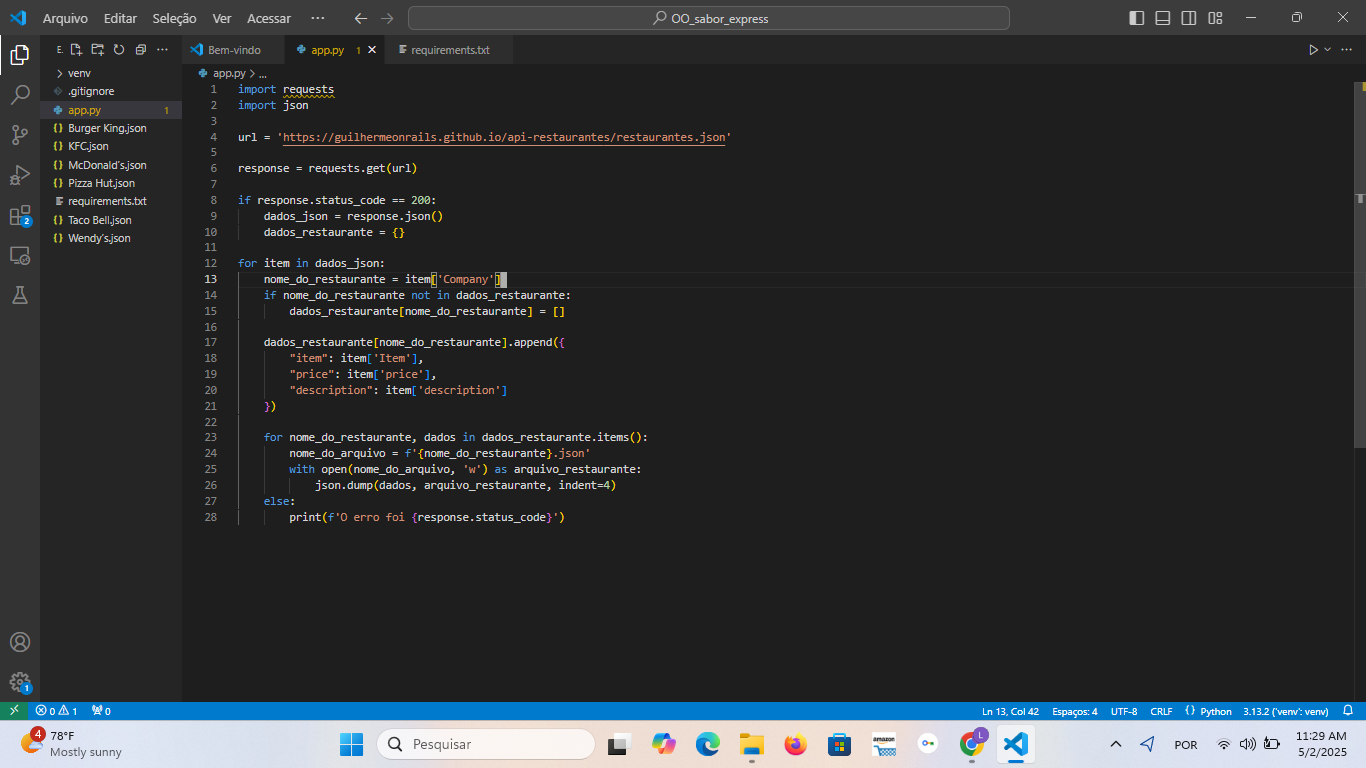1366x768 pixels.
Task: Open the Search view in activity bar
Action: (x=20, y=95)
